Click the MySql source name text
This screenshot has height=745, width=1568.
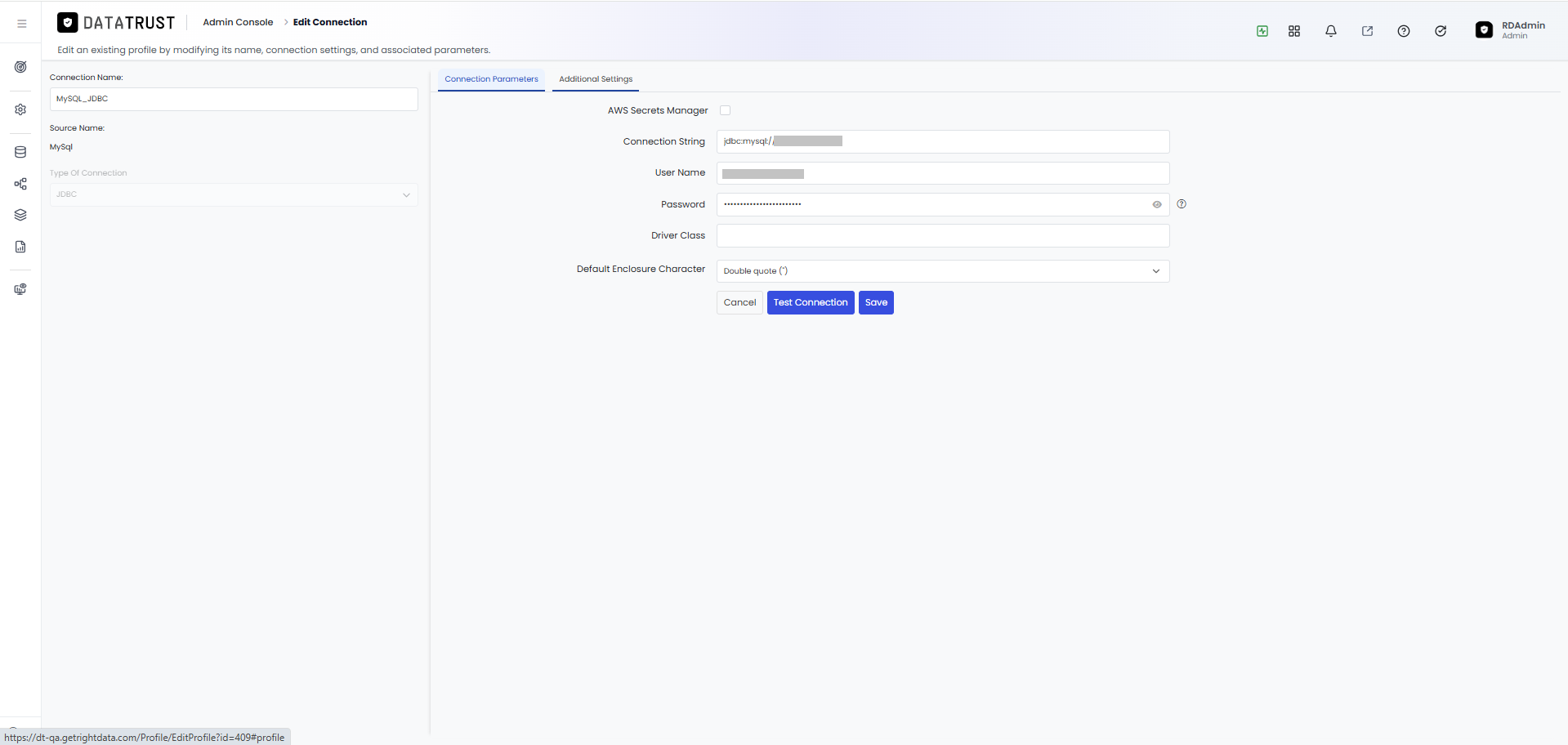[x=61, y=147]
